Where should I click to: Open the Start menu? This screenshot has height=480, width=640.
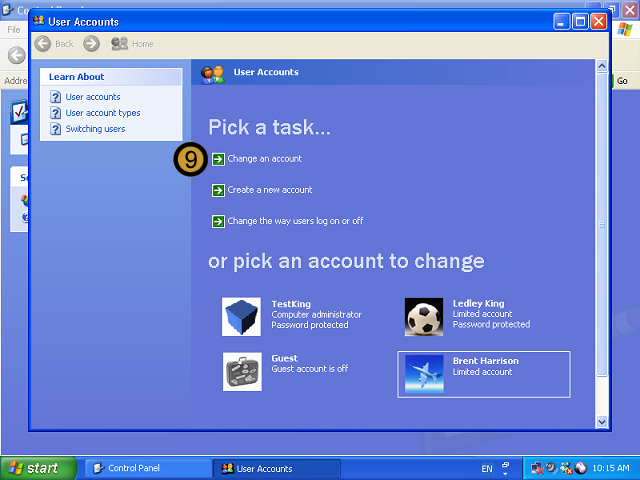[x=38, y=468]
